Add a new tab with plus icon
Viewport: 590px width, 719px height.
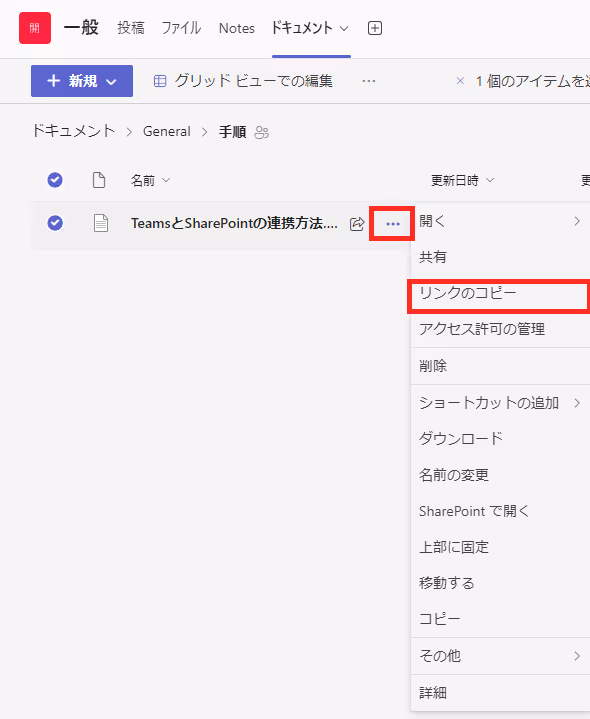[375, 28]
